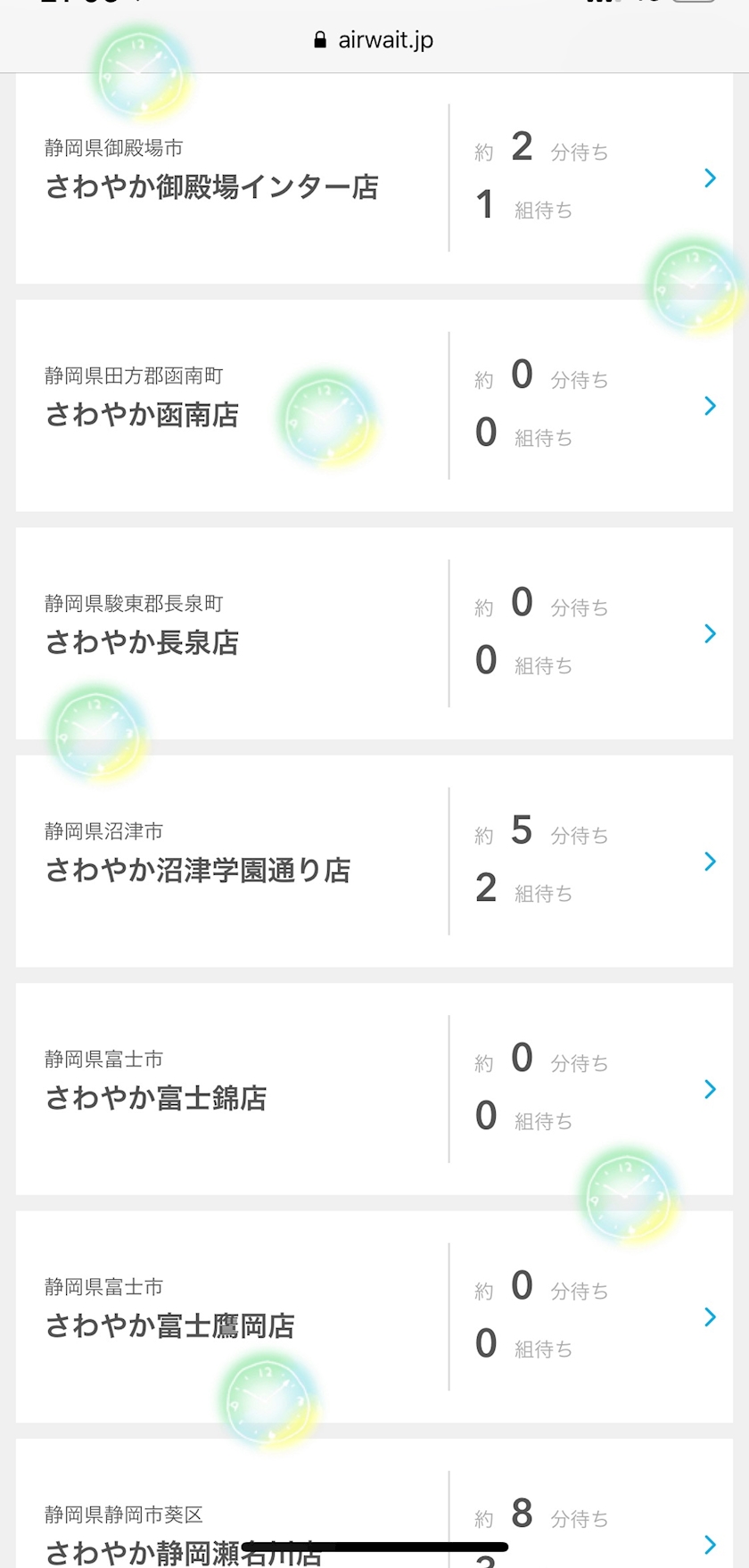Screen dimensions: 749x1568
Task: Tap the 2組待ち queue count for 沼津学園通り店
Action: point(523,889)
